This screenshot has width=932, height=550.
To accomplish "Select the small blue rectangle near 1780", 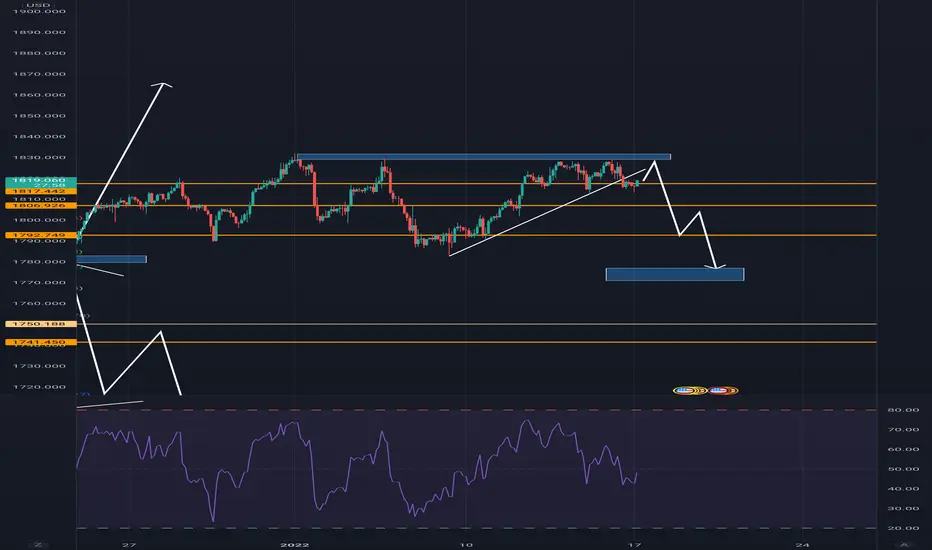I will (111, 259).
